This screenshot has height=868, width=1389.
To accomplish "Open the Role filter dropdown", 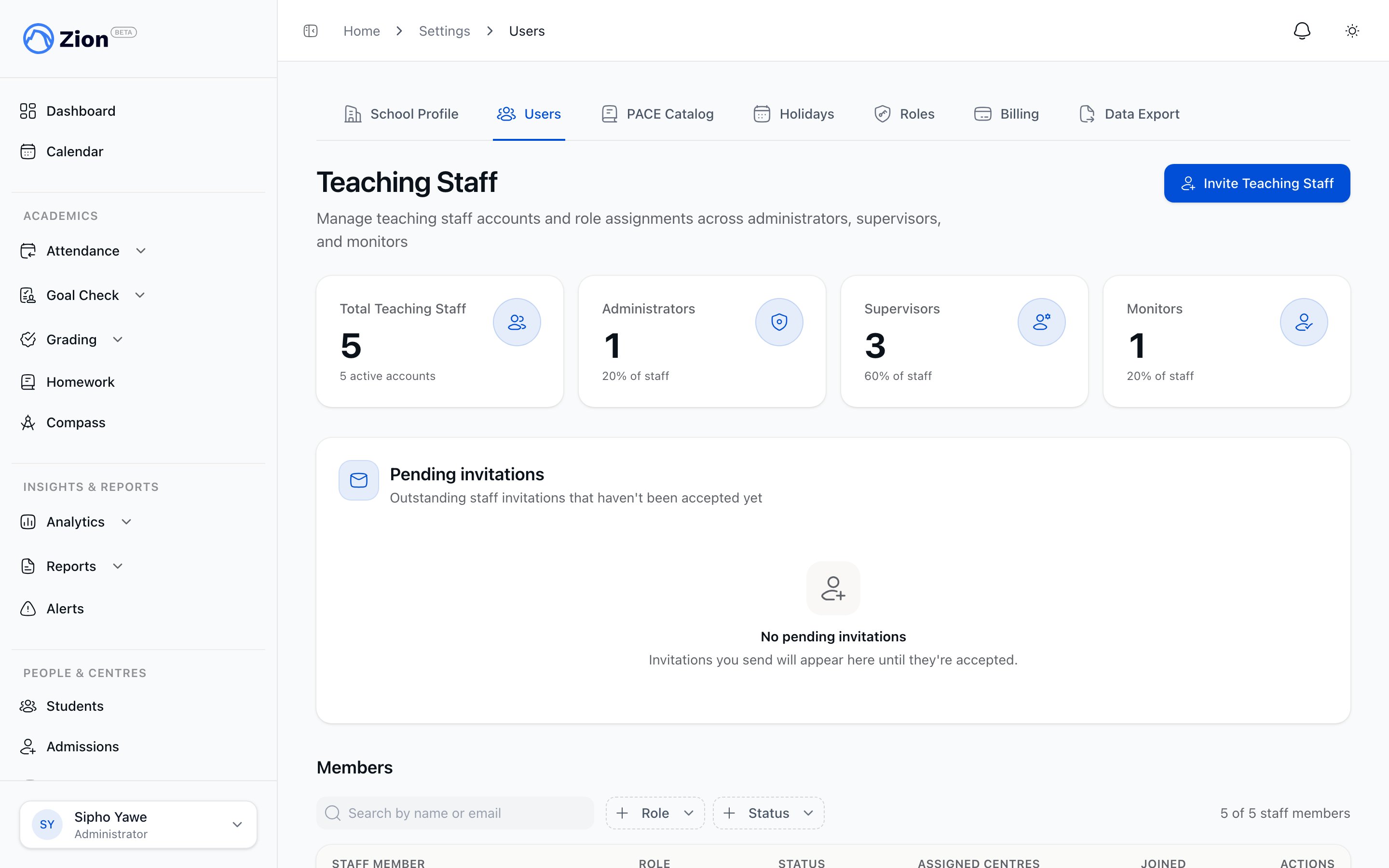I will point(655,813).
